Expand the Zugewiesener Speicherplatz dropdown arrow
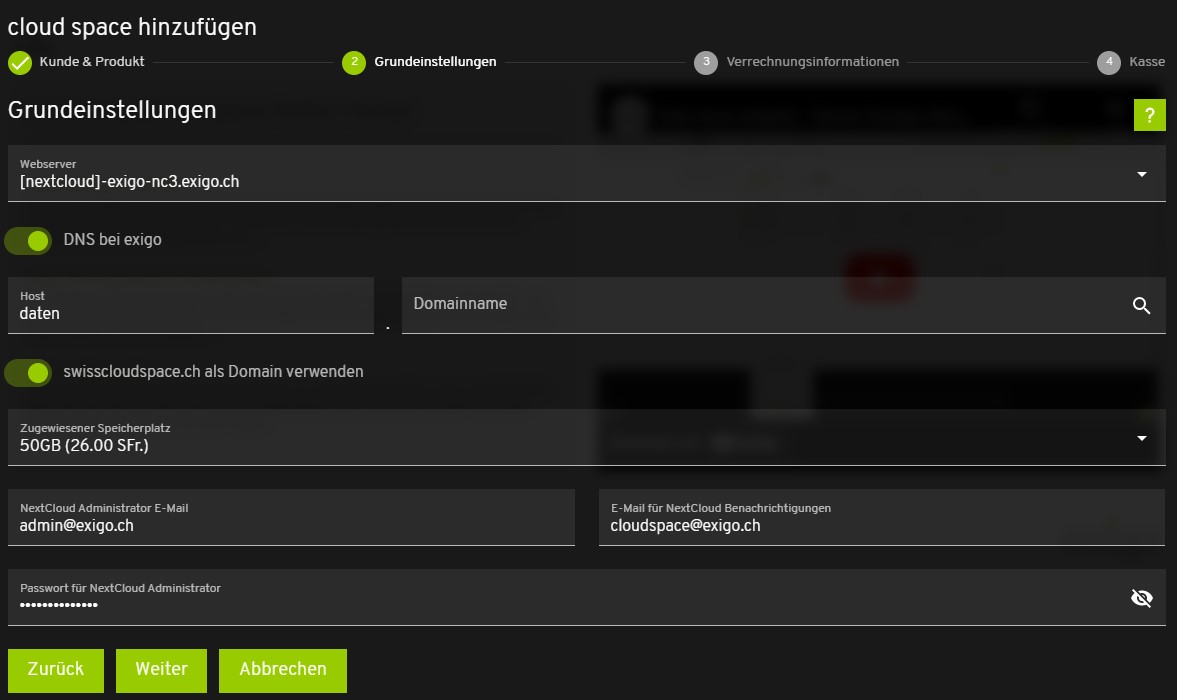 [1141, 438]
